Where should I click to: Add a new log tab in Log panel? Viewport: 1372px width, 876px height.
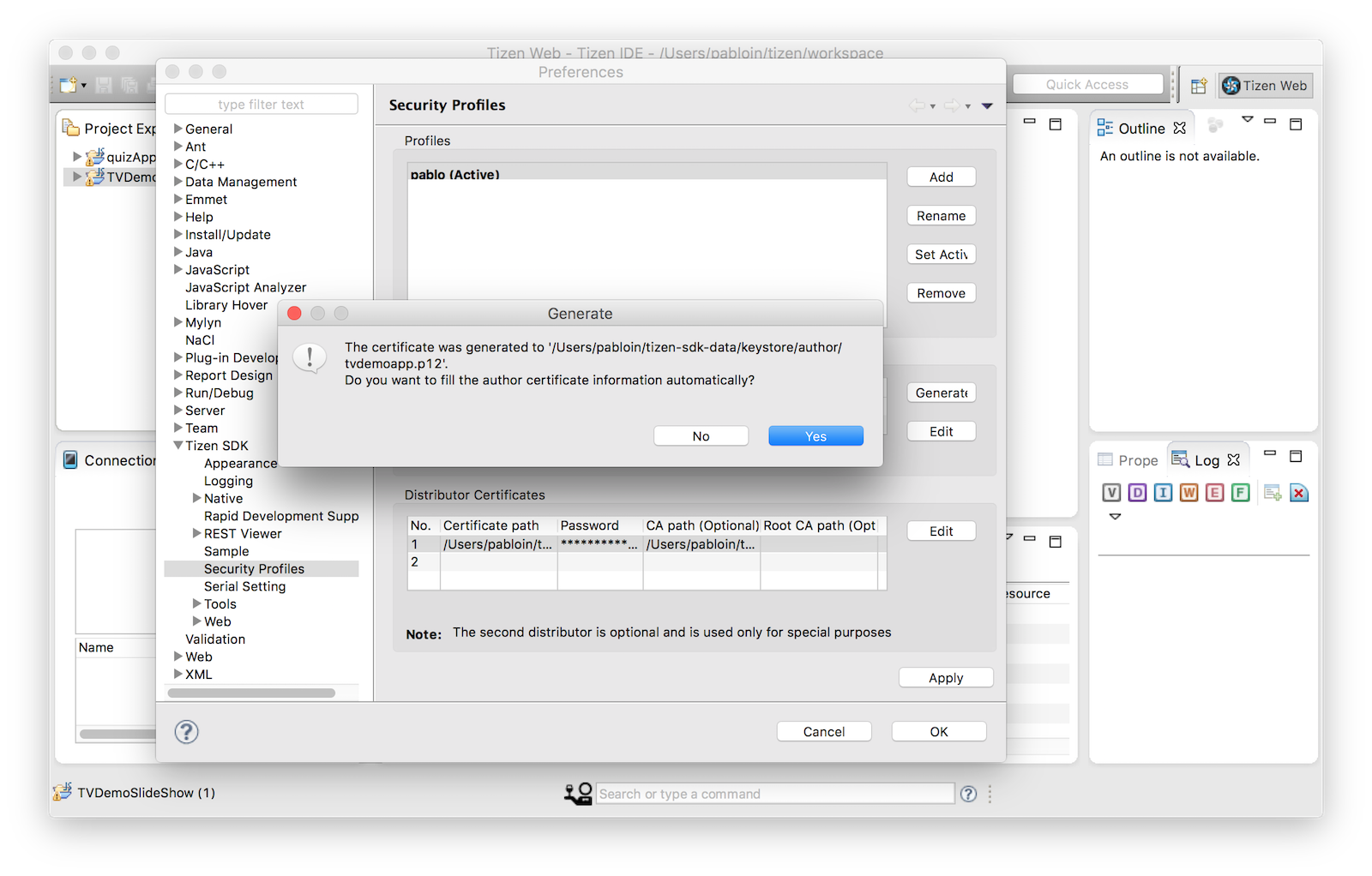[1273, 492]
